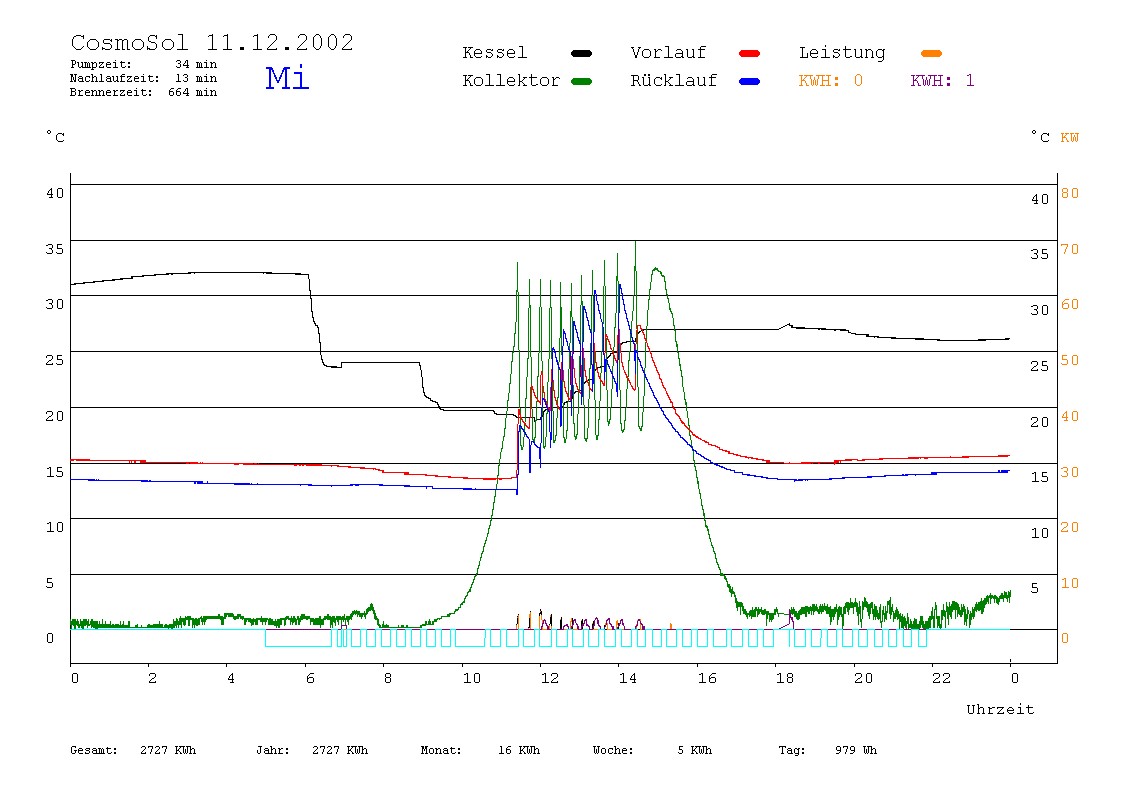The width and height of the screenshot is (1148, 812).
Task: Click the Woche value '5 KWh'
Action: click(x=695, y=750)
